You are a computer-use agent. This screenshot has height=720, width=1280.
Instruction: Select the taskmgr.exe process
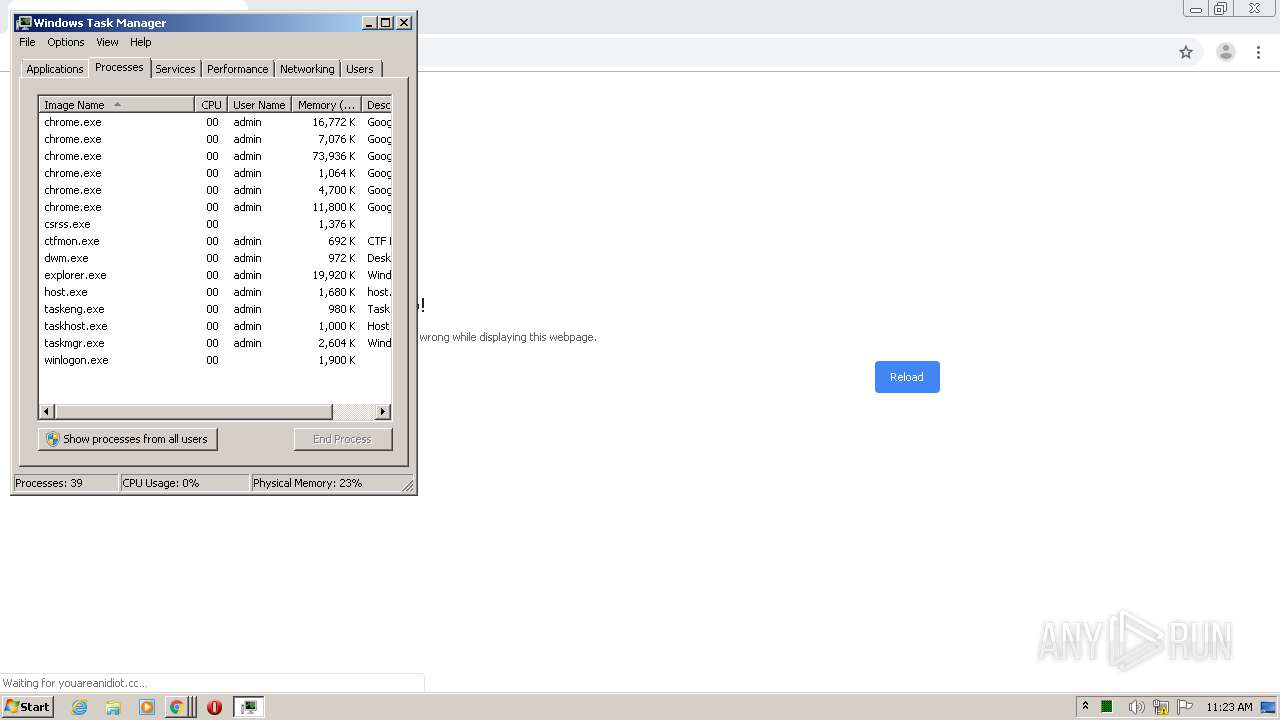(215, 343)
